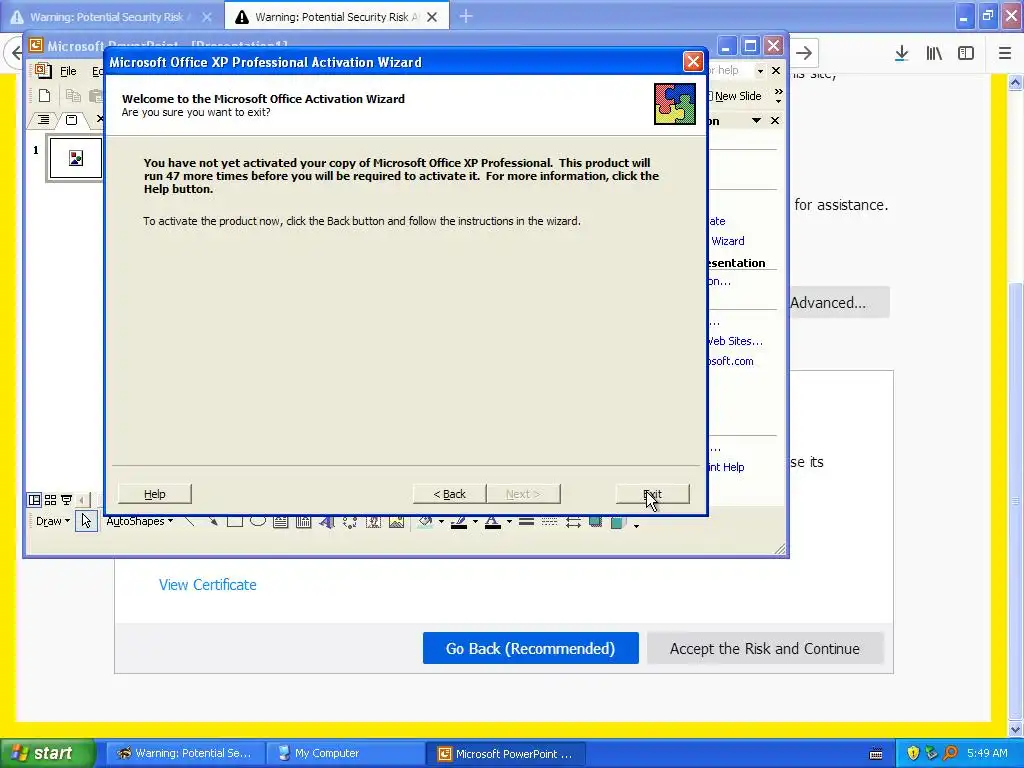Click the New blank document icon in PowerPoint
Viewport: 1024px width, 768px height.
point(44,95)
